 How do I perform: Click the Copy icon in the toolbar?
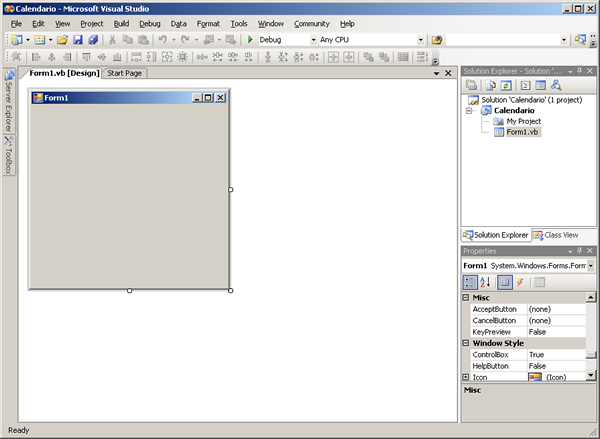(x=127, y=39)
